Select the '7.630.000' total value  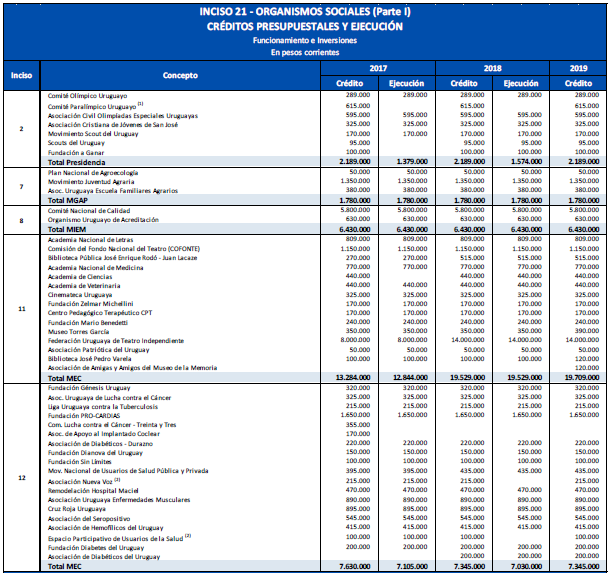pos(355,566)
